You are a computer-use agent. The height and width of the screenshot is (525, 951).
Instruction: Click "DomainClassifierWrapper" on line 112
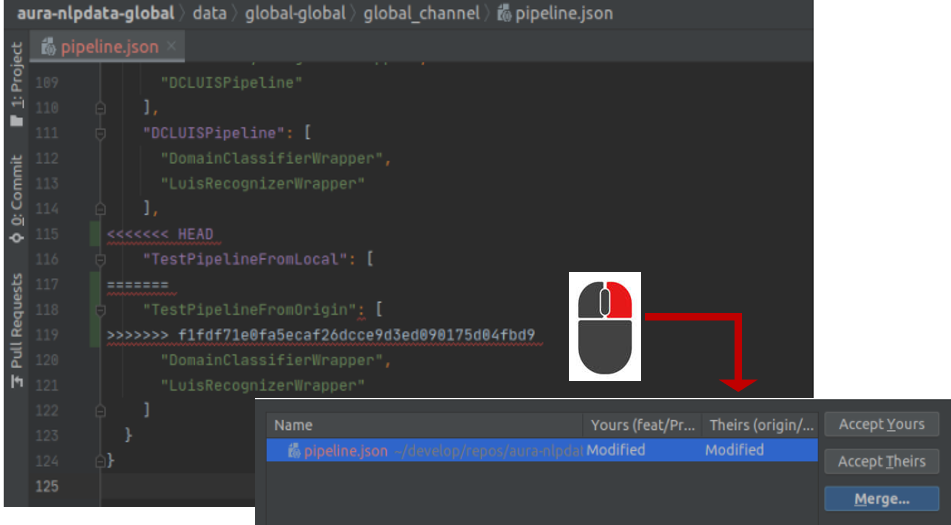coord(271,159)
